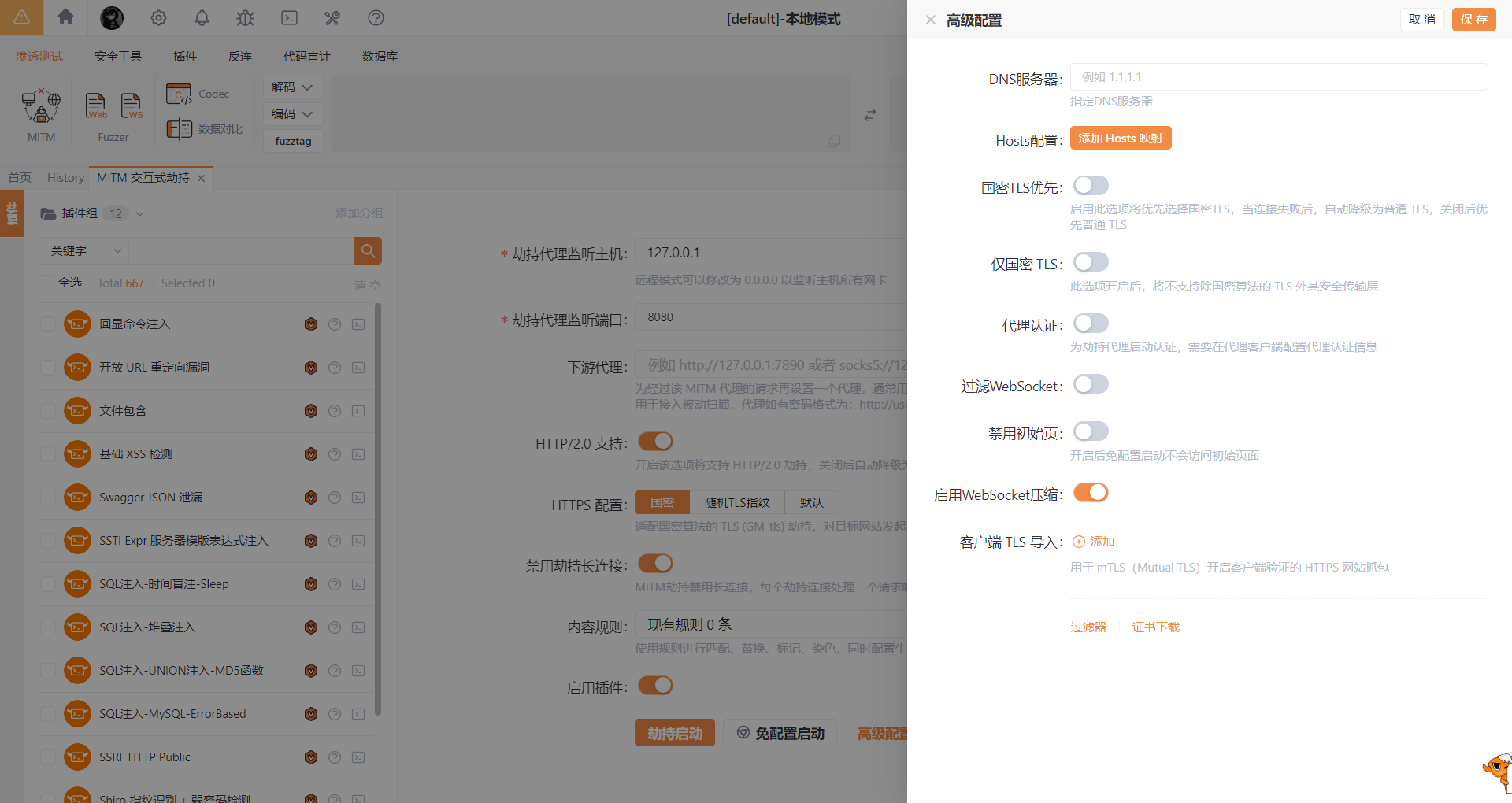Click the plugin keyword search field
This screenshot has height=803, width=1512.
pyautogui.click(x=241, y=250)
